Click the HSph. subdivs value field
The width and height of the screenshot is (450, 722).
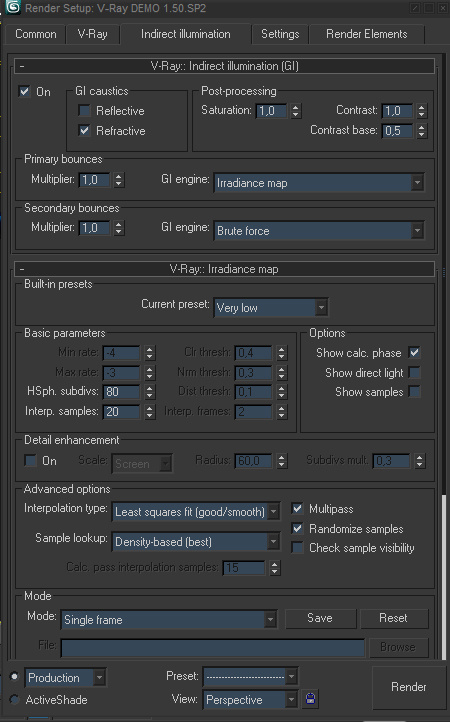tap(121, 392)
